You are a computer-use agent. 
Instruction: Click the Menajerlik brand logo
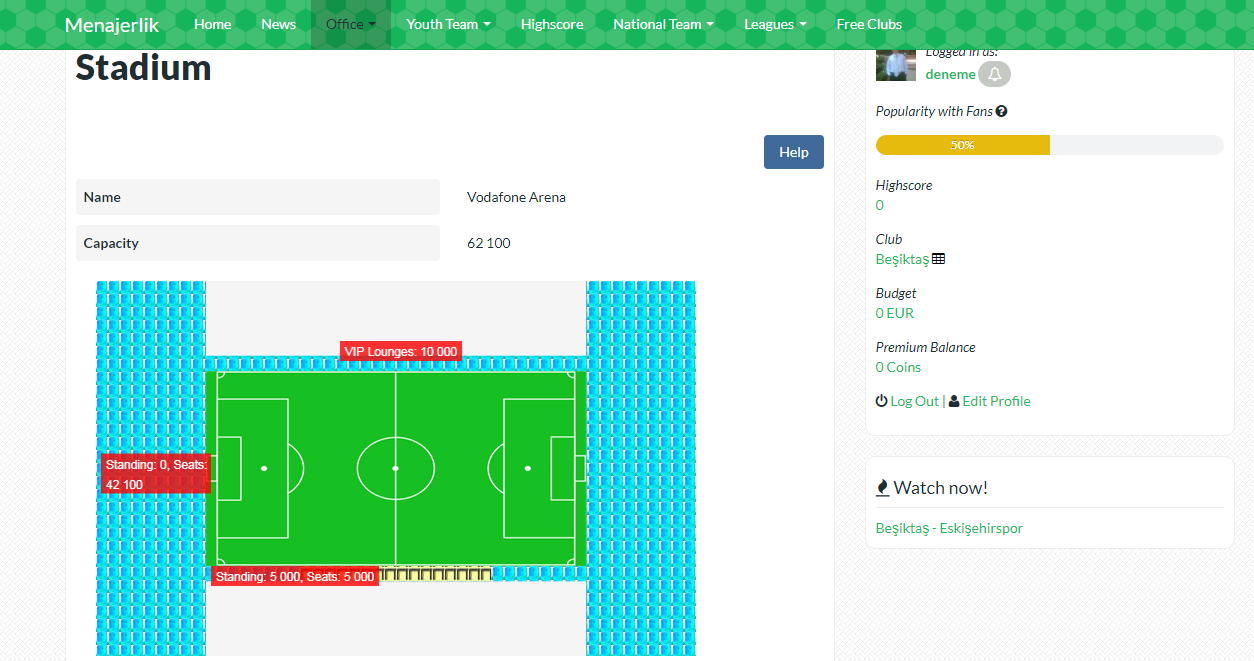(x=112, y=24)
